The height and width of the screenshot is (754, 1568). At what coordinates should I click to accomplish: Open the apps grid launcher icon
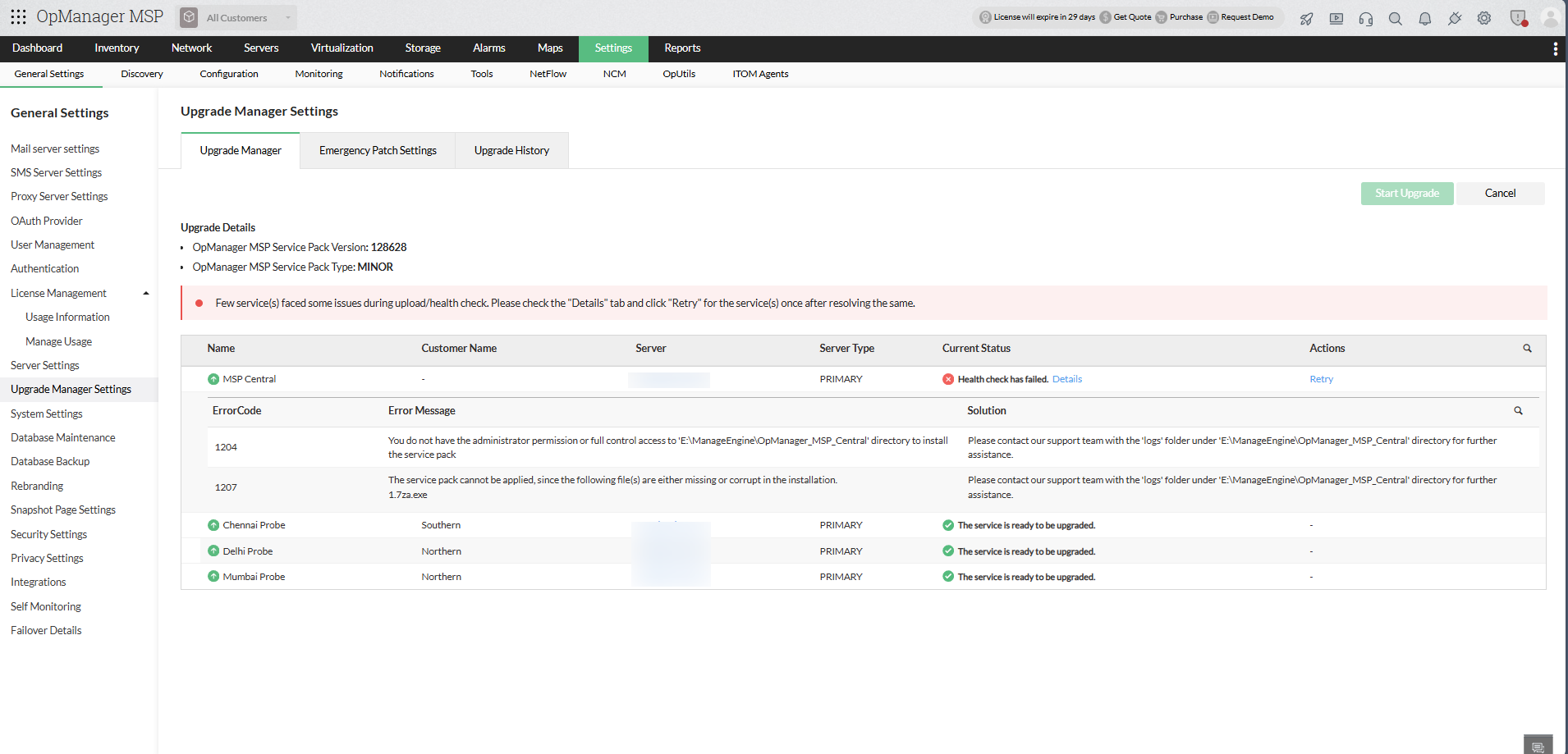tap(18, 16)
